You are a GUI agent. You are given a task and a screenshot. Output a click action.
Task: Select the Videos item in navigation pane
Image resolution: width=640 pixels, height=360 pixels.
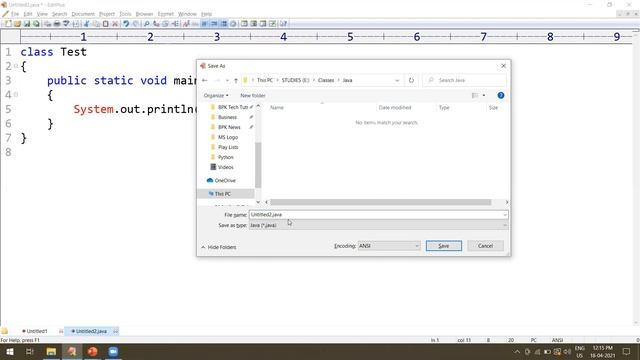[225, 167]
